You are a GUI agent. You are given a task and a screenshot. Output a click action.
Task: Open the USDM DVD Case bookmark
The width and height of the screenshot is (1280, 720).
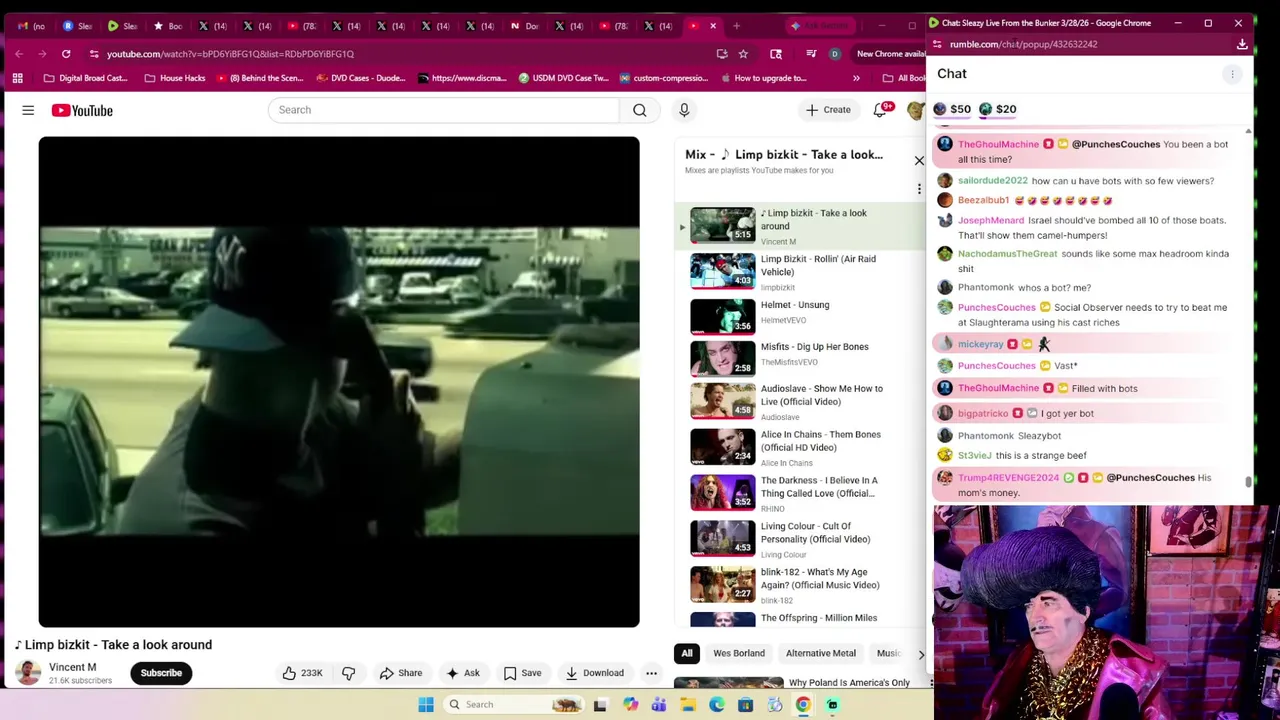click(x=561, y=78)
